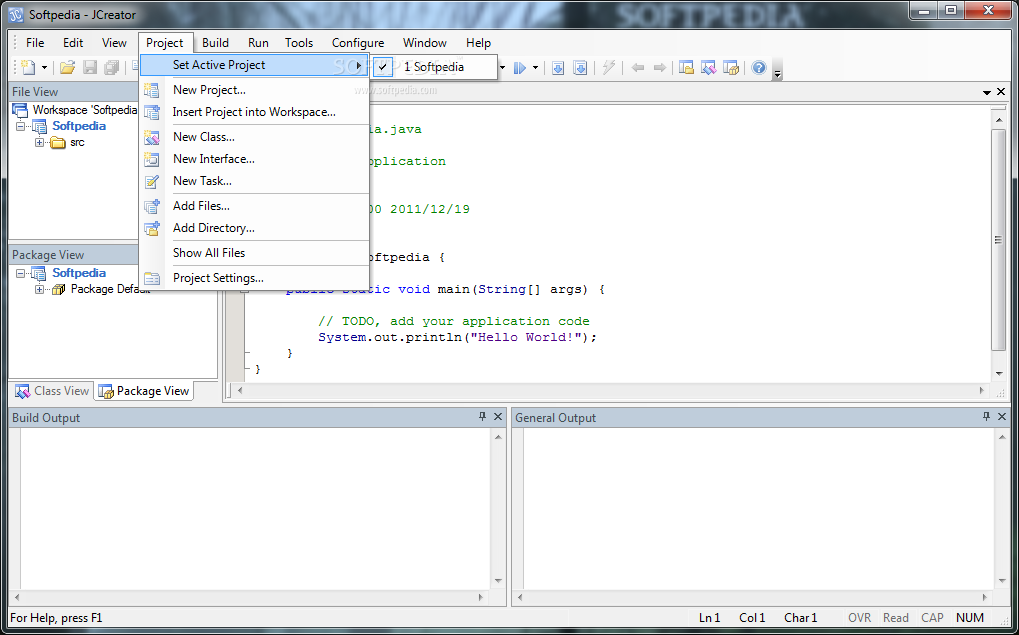Pin the Build Output panel
This screenshot has height=635, width=1019.
482,417
